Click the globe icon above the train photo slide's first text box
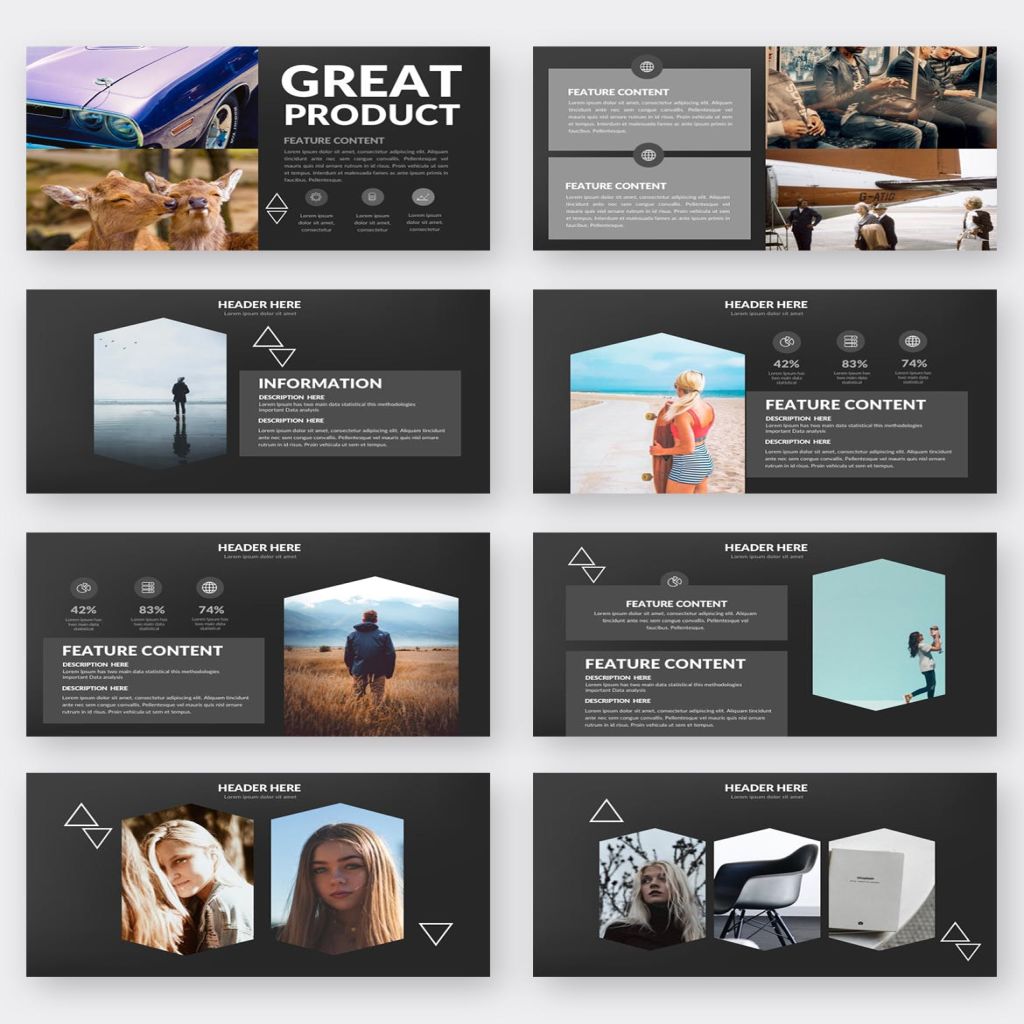Viewport: 1024px width, 1024px height. click(647, 67)
